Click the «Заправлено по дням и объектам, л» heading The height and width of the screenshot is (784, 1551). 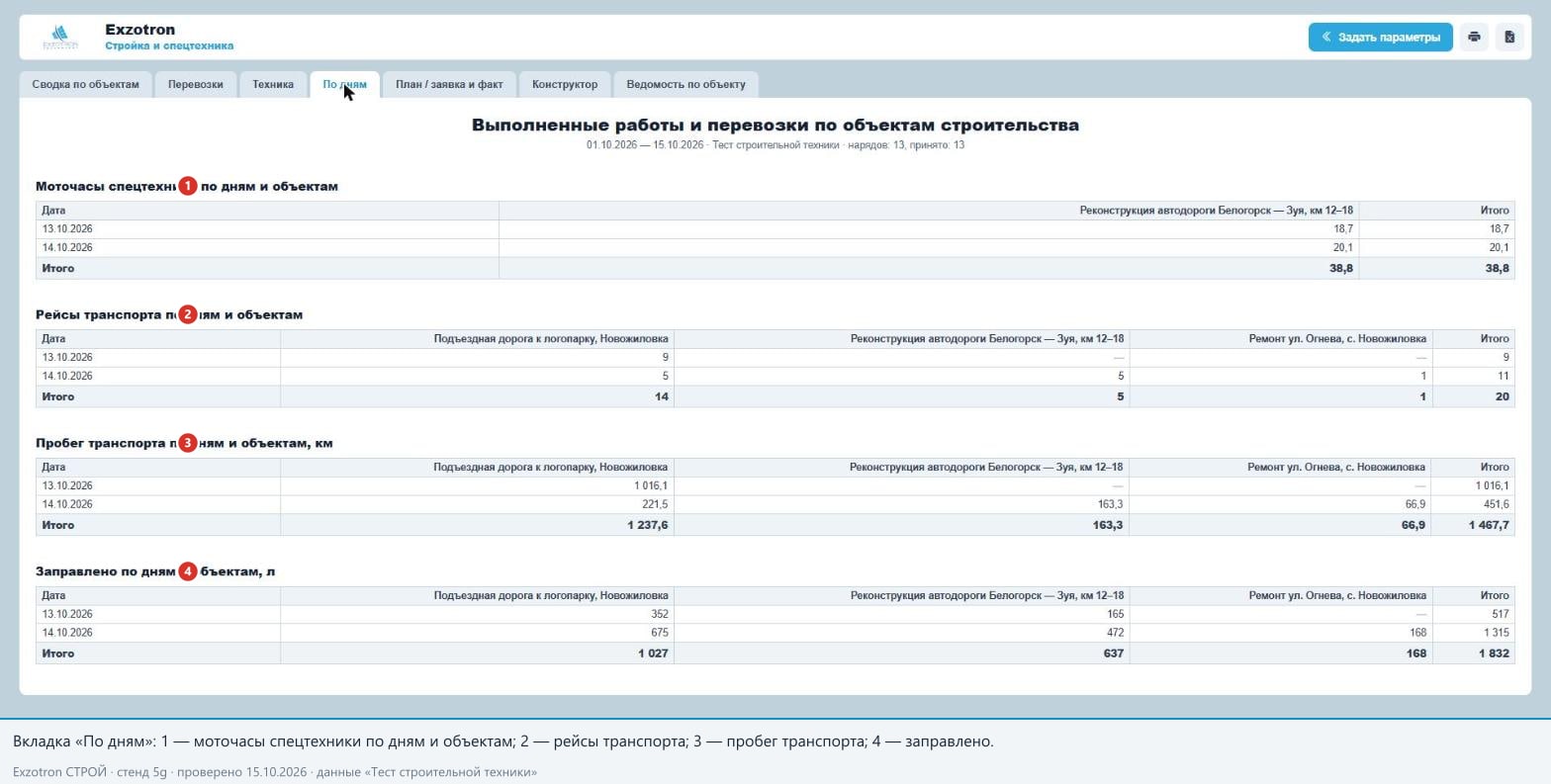155,571
